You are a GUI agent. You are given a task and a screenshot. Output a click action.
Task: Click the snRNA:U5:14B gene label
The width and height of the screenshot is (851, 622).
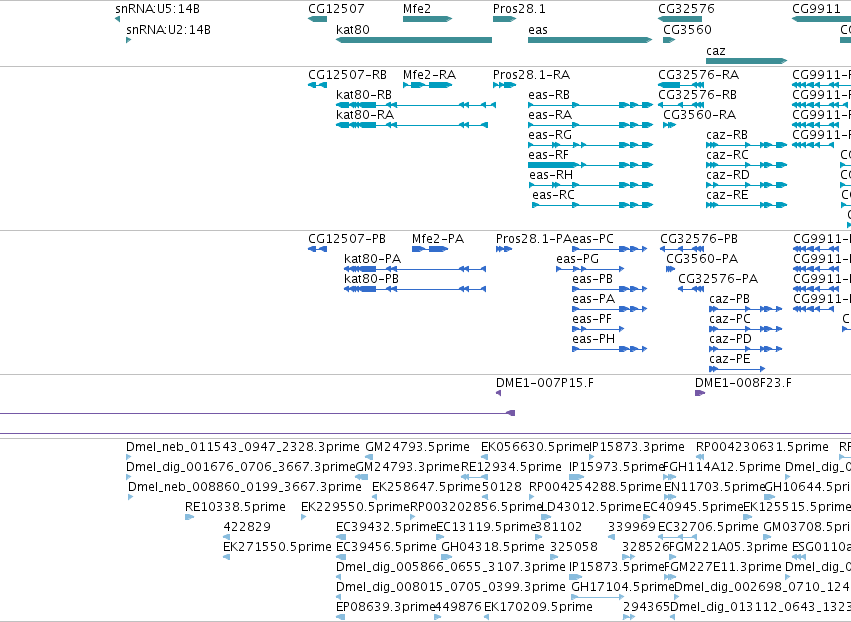(157, 9)
